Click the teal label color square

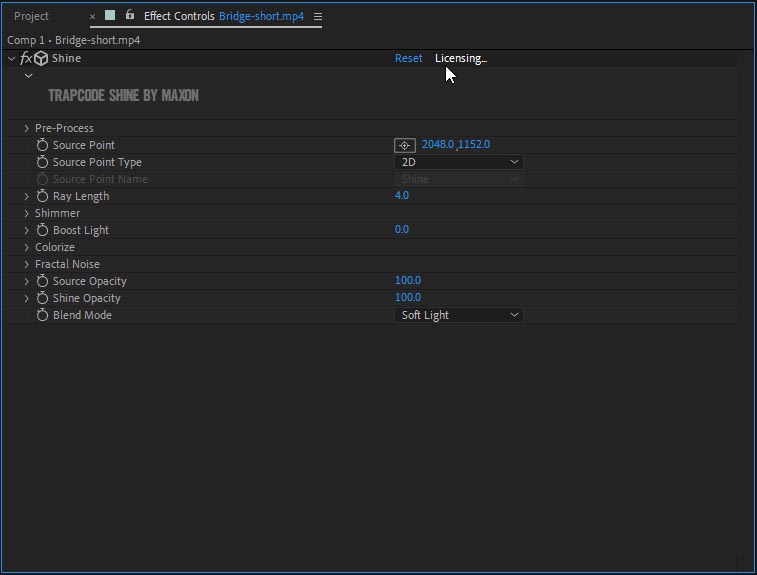(x=110, y=15)
